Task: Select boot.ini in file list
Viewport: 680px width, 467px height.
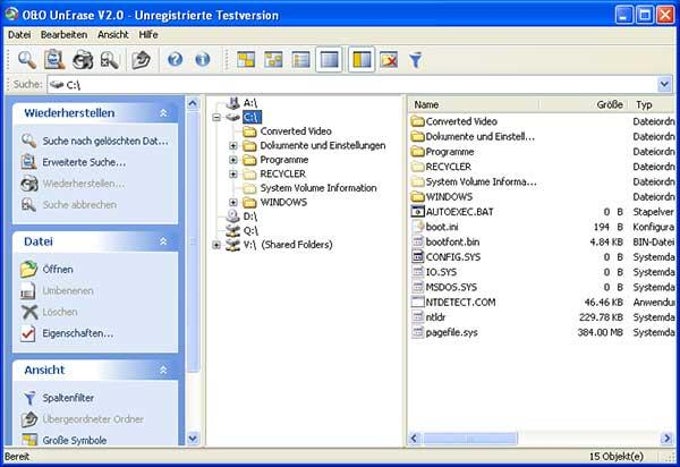Action: click(442, 227)
